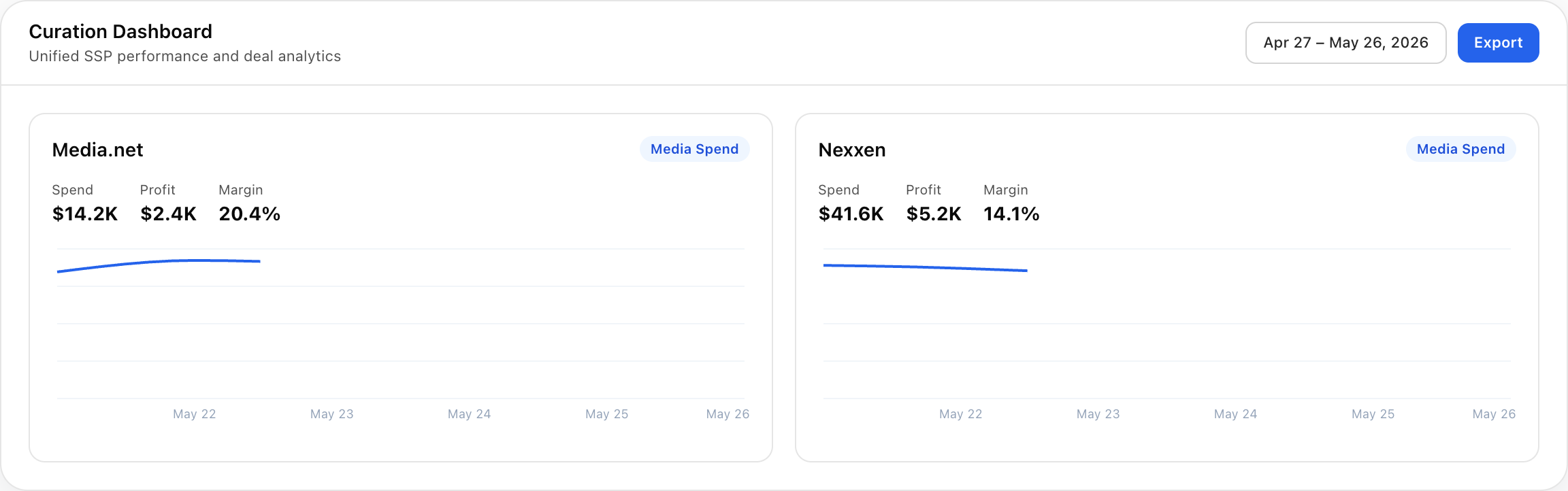Select the Curation Dashboard heading

click(120, 32)
